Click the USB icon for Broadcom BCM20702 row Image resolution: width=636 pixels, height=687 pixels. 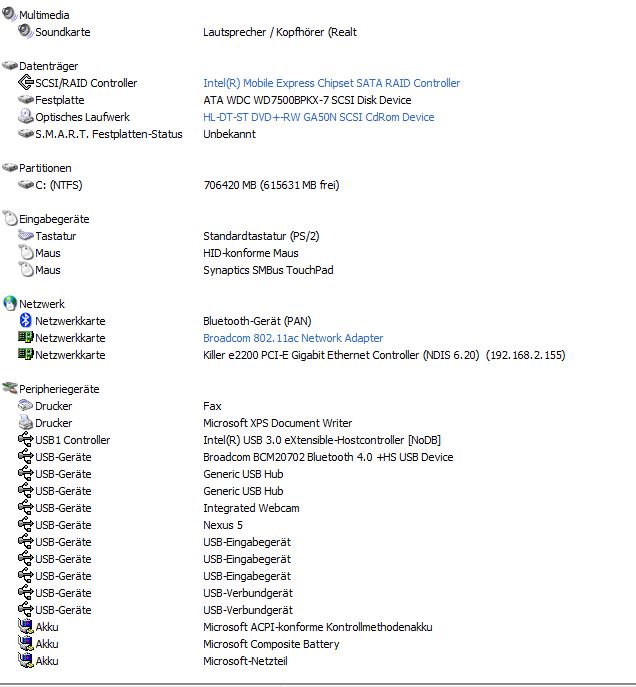26,456
